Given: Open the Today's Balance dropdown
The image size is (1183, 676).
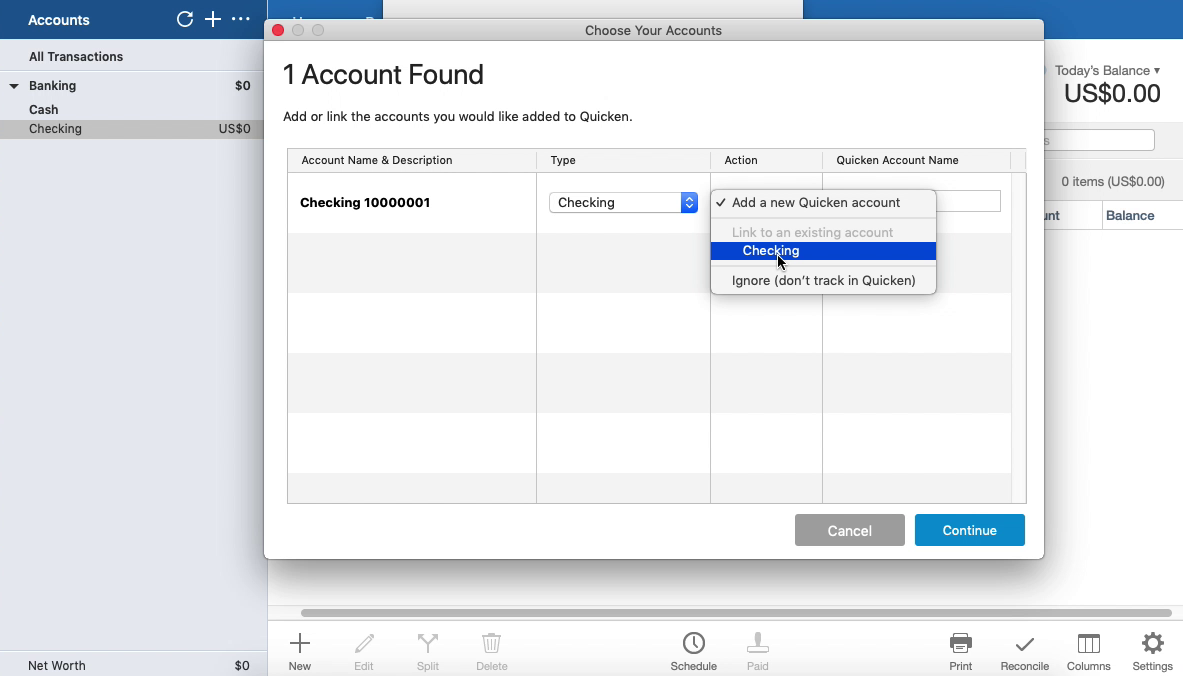Looking at the screenshot, I should 1107,70.
